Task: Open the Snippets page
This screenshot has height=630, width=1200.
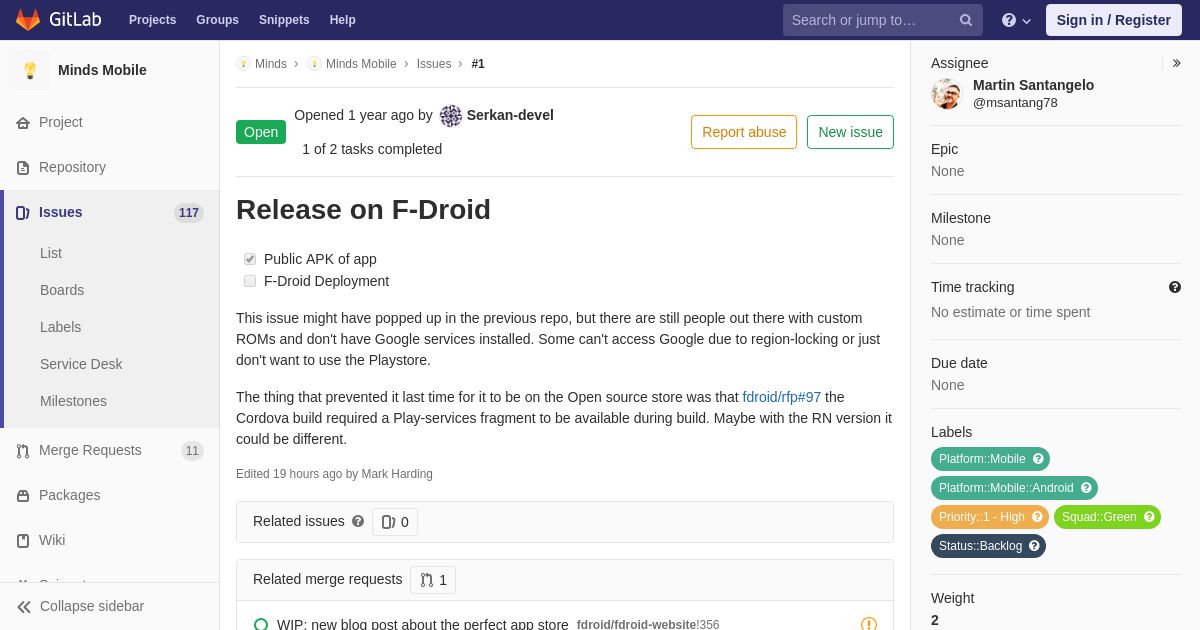Action: click(x=284, y=20)
